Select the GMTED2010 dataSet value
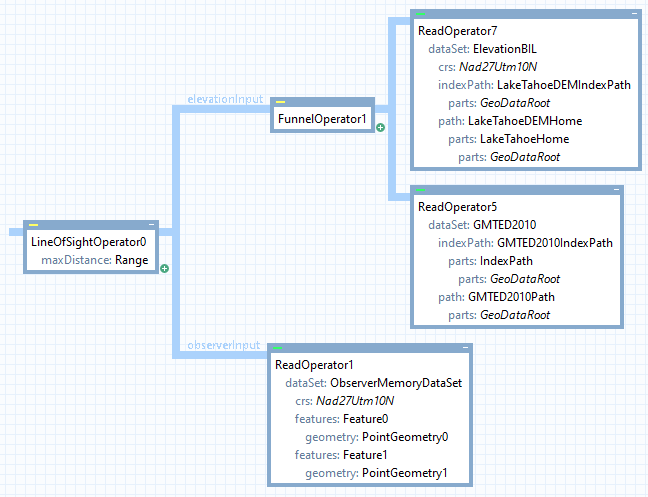This screenshot has width=648, height=497. tap(507, 225)
